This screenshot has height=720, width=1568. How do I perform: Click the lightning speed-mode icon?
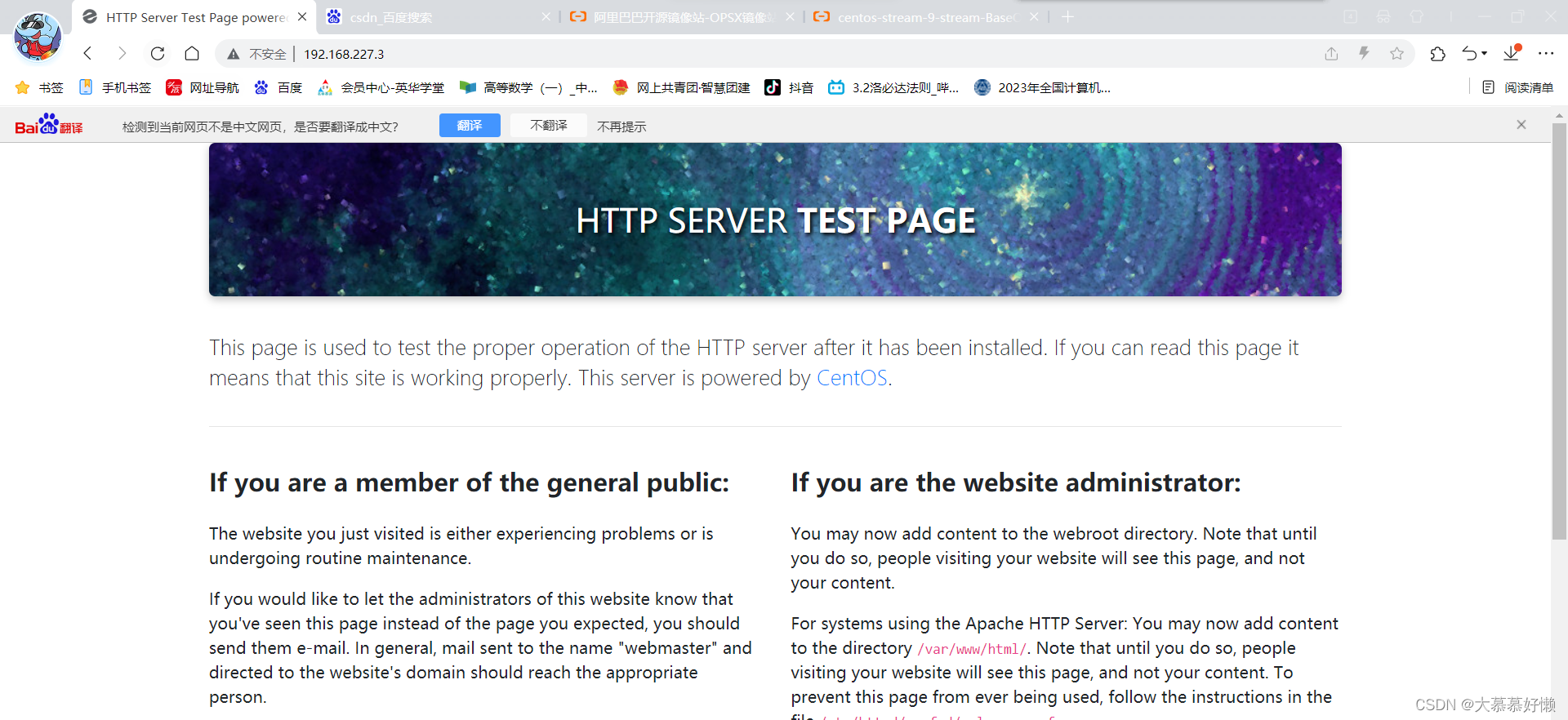pyautogui.click(x=1364, y=54)
